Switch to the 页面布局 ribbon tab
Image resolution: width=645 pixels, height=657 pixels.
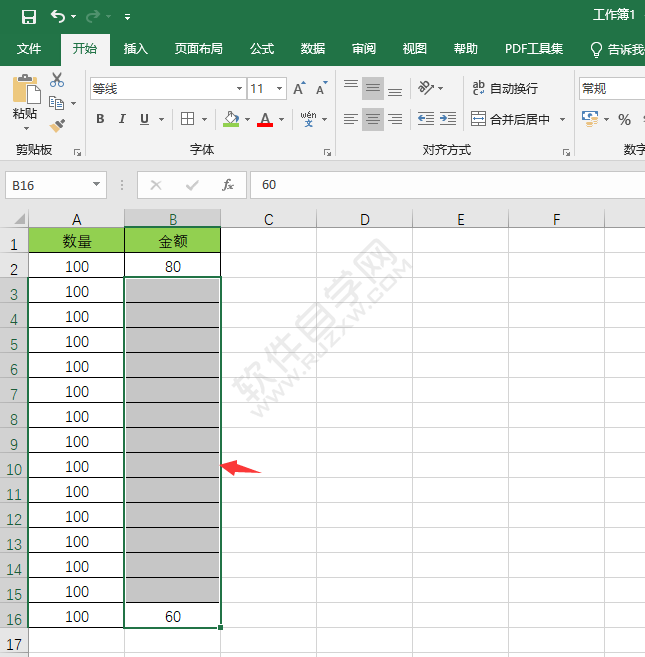[199, 49]
